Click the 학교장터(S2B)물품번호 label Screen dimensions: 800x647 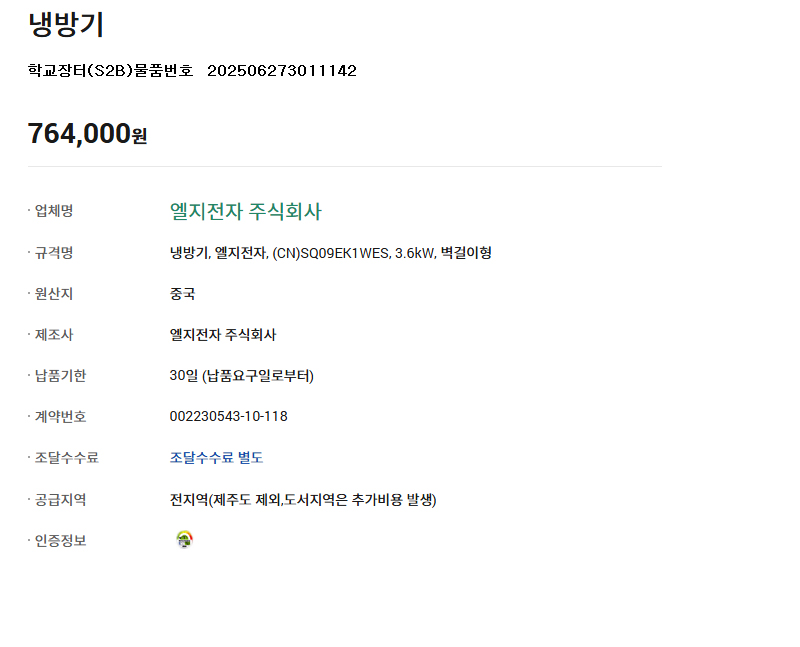click(110, 70)
